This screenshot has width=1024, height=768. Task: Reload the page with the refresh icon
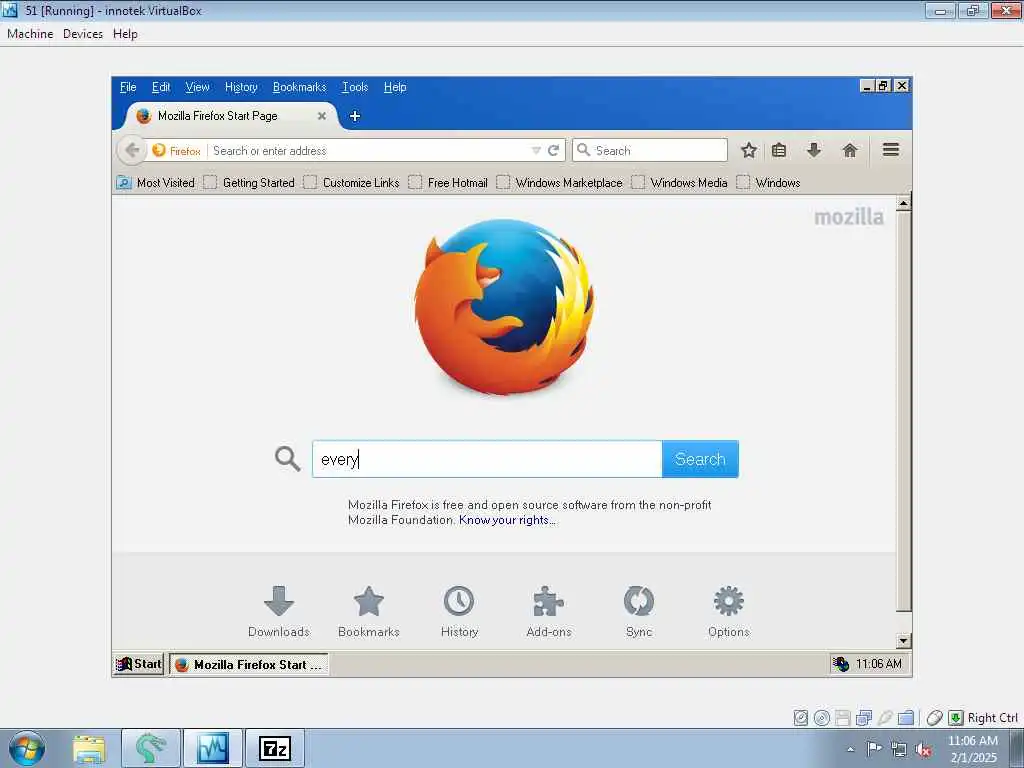[553, 151]
